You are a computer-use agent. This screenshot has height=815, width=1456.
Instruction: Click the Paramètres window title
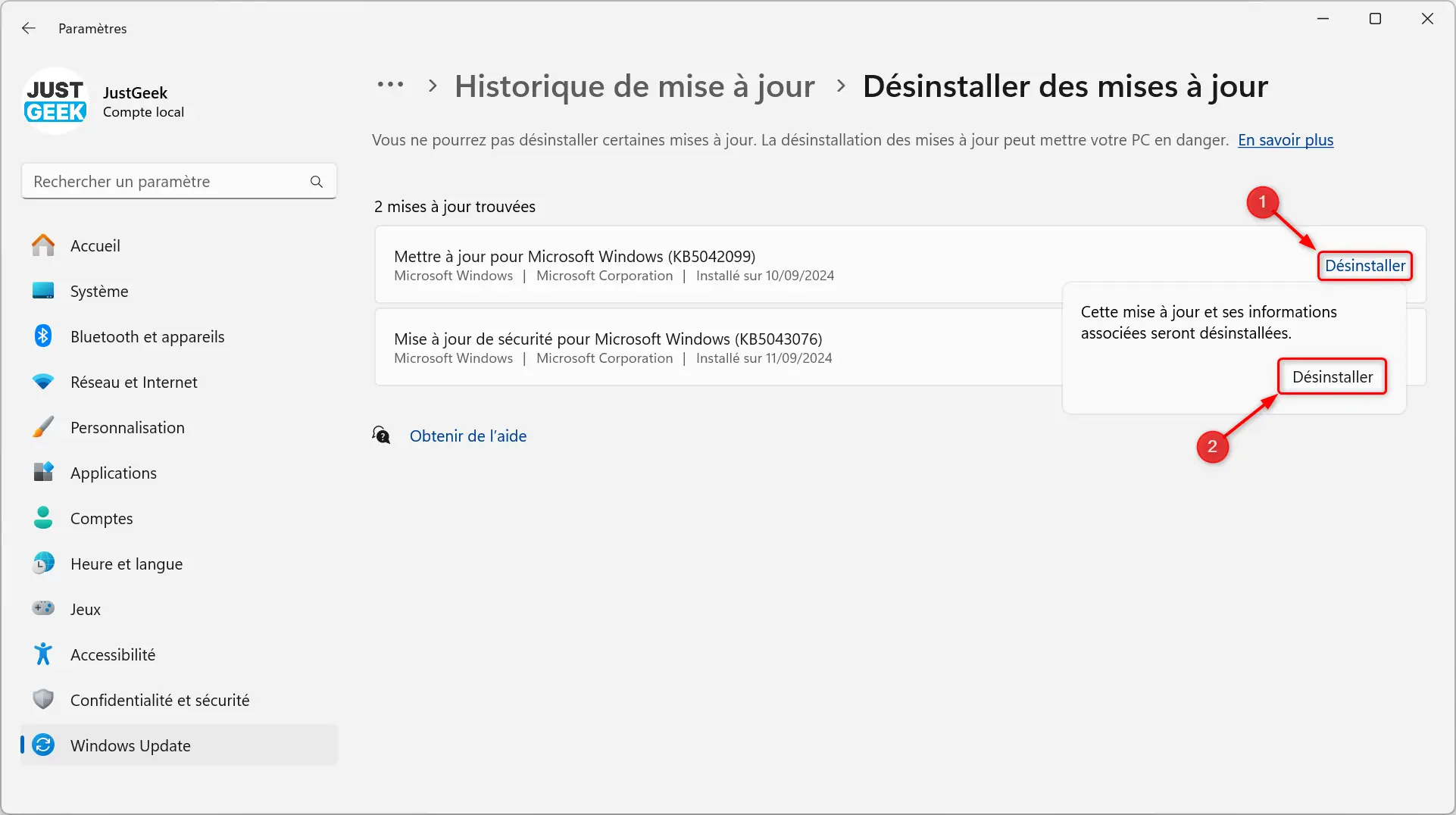92,28
